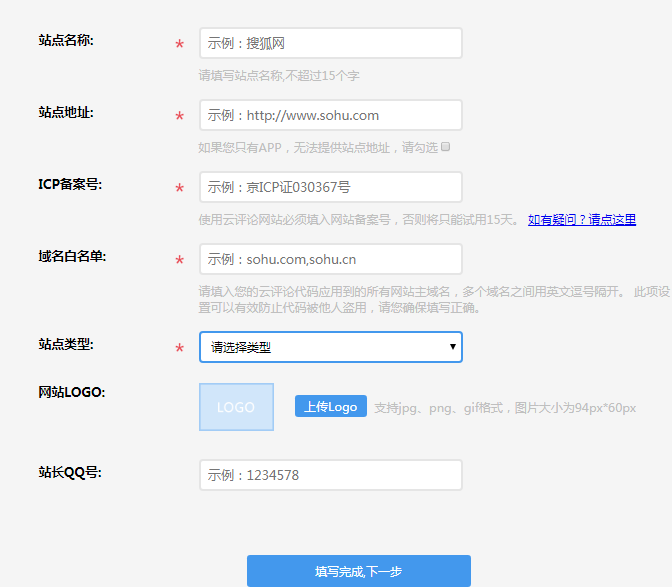The height and width of the screenshot is (587, 672).
Task: Select the ICP备案号 input box
Action: click(x=330, y=187)
